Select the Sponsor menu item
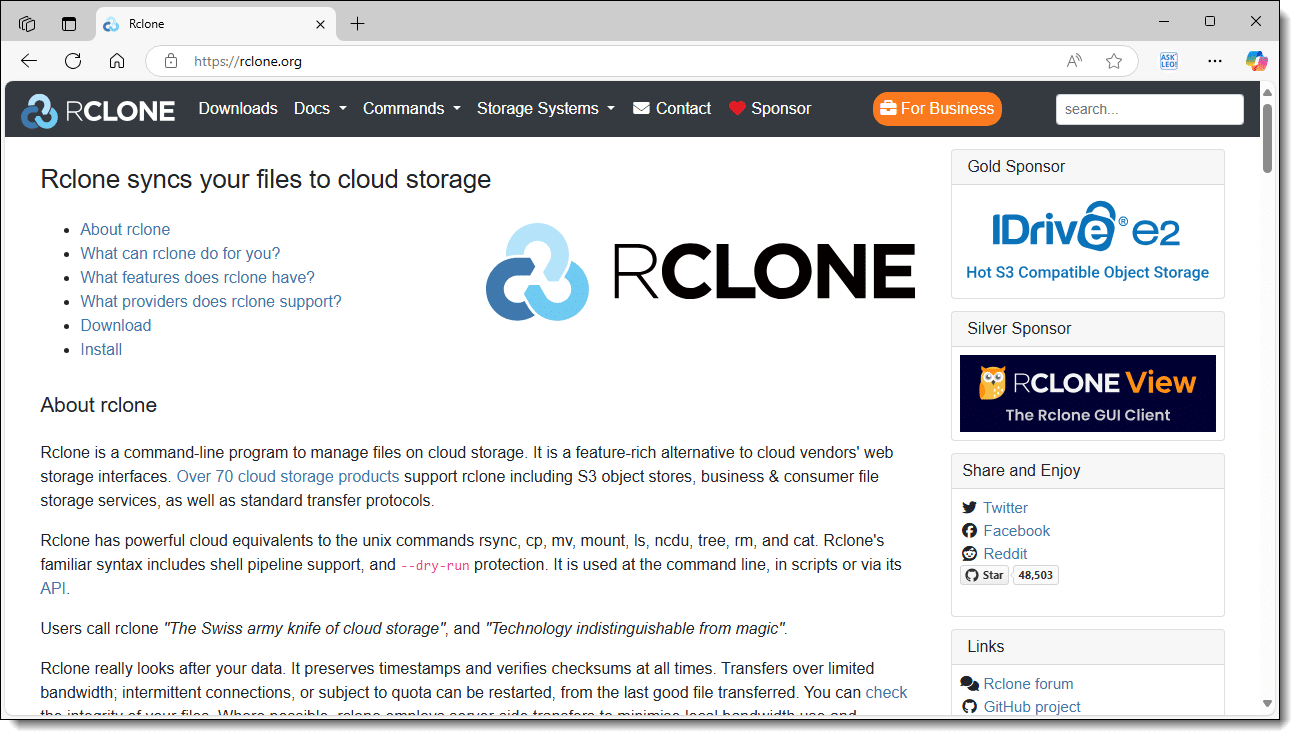This screenshot has width=1300, height=740. tap(770, 109)
